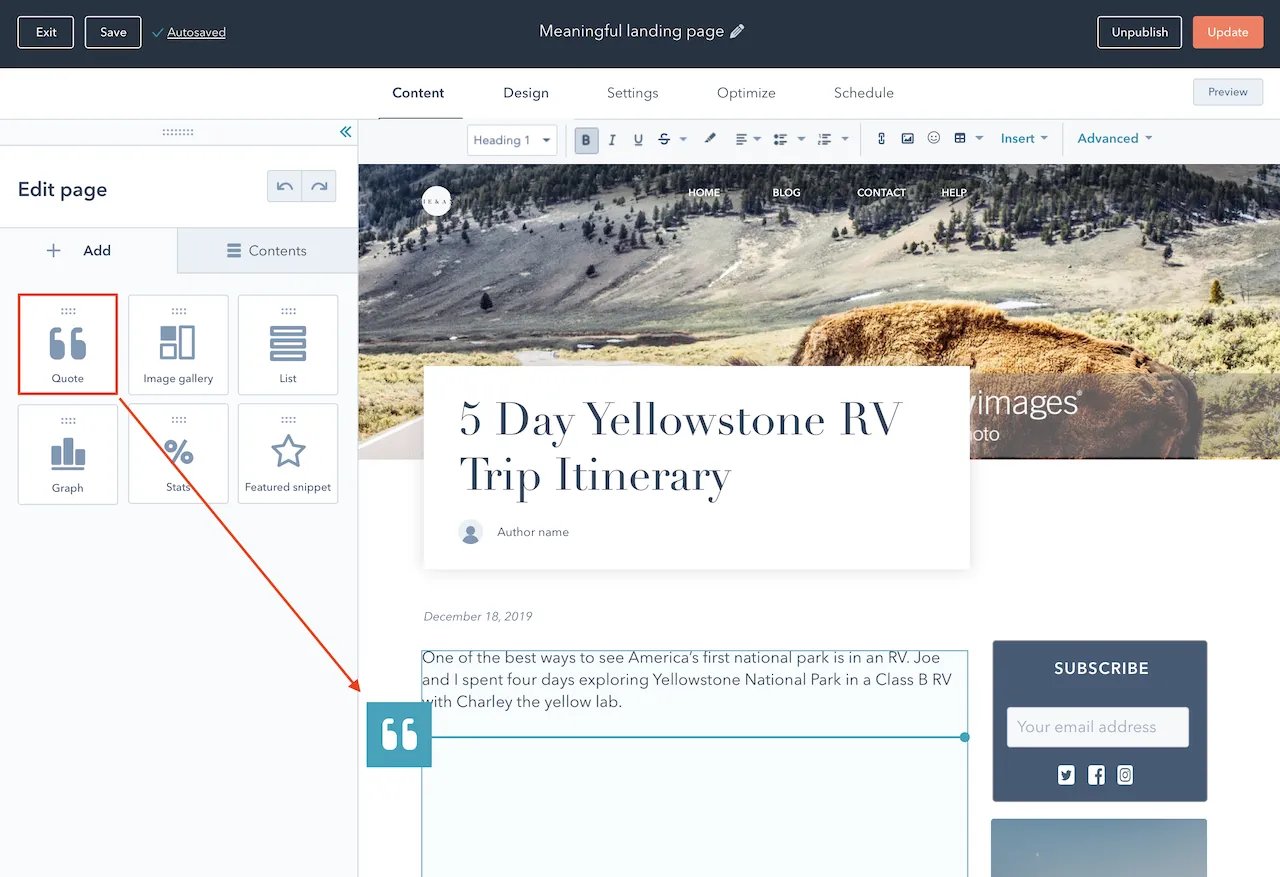The image size is (1280, 877).
Task: Choose the Featured snippet module
Action: pos(288,454)
